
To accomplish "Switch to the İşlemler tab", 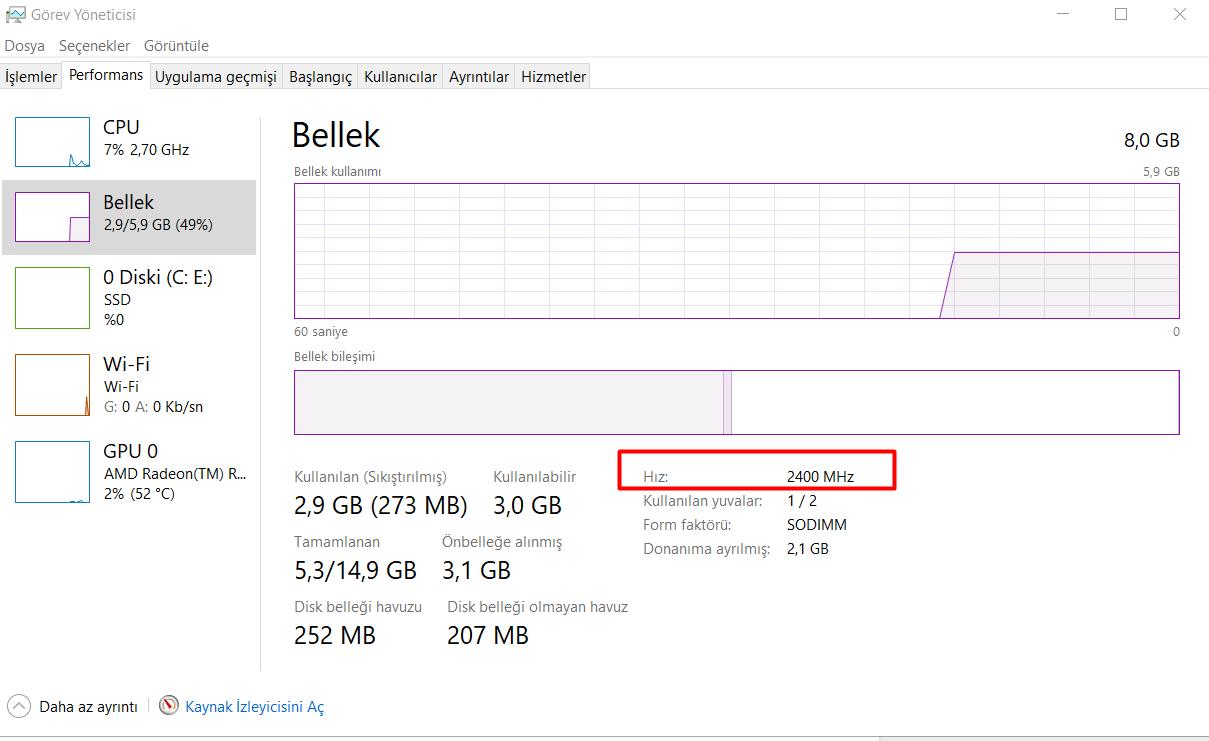I will coord(31,77).
